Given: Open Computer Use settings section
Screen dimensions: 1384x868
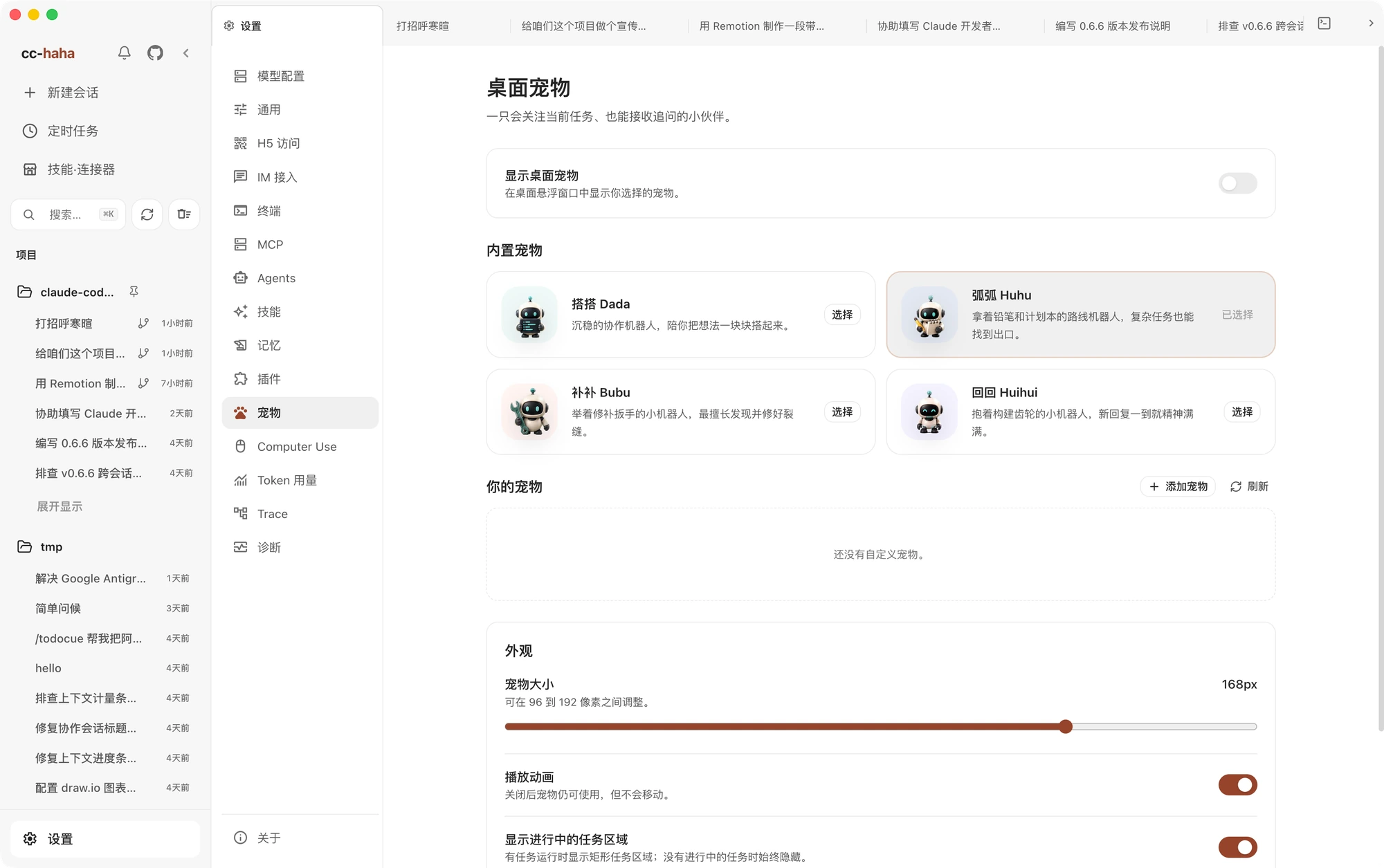Looking at the screenshot, I should click(x=300, y=447).
